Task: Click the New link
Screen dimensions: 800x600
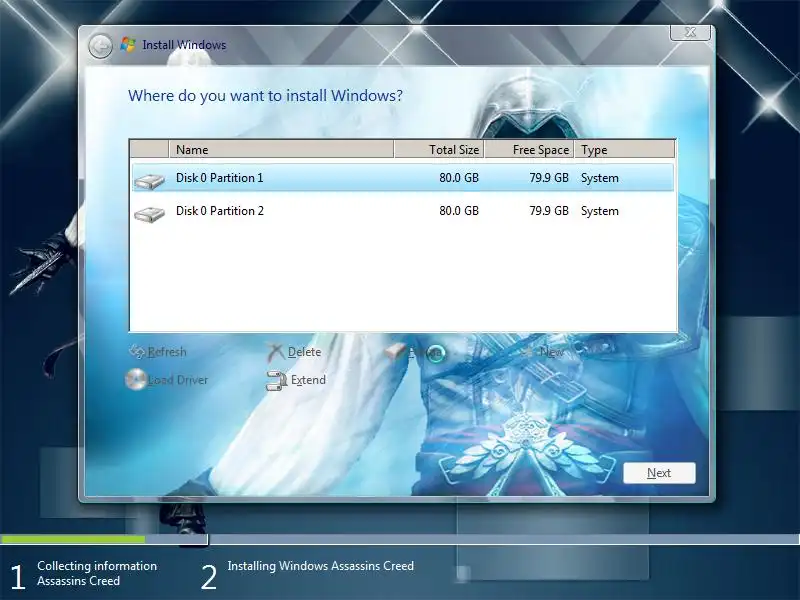Action: pos(552,352)
